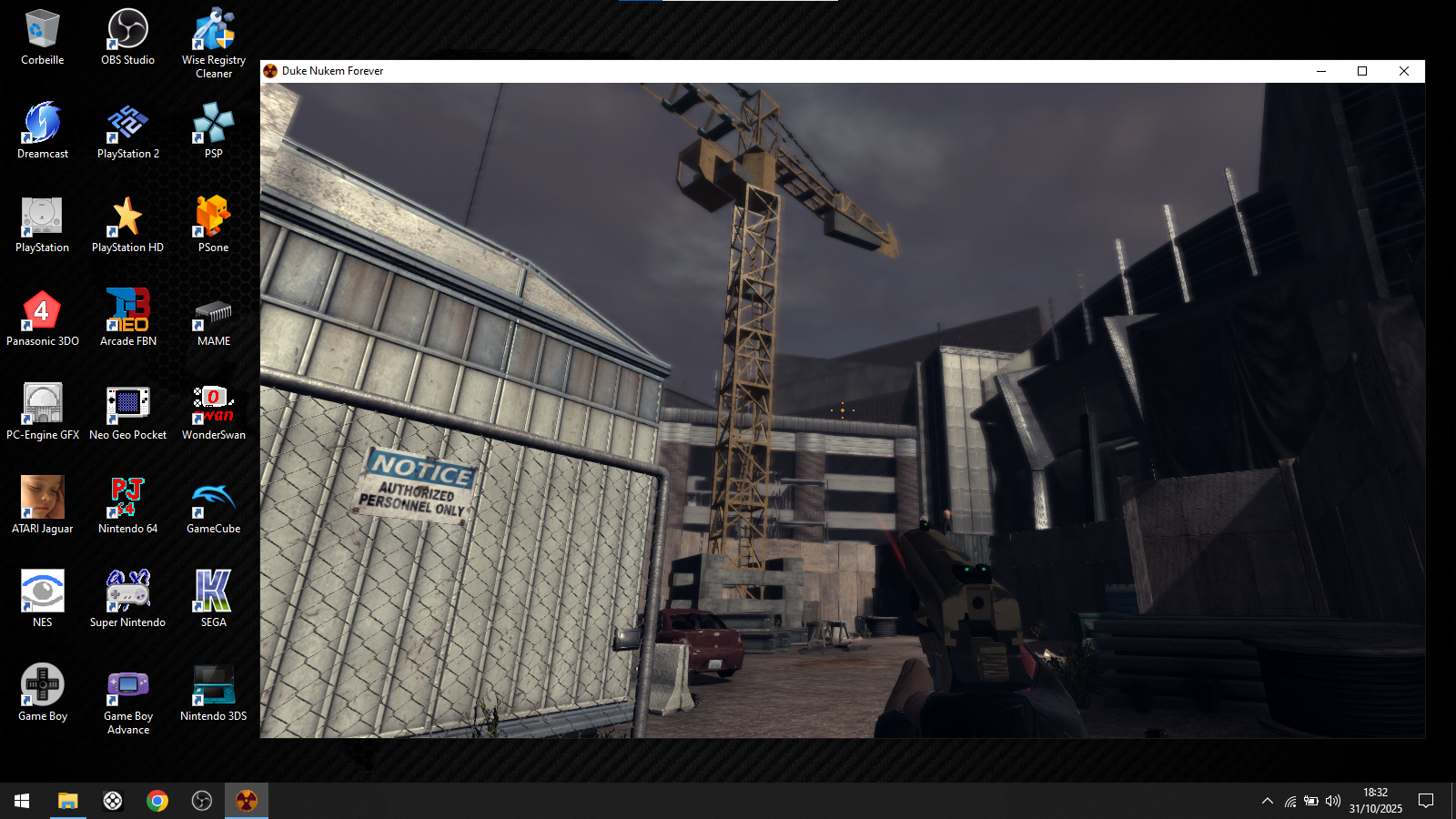Switch to Duke Nukem Forever taskbar button
This screenshot has width=1456, height=819.
[247, 801]
